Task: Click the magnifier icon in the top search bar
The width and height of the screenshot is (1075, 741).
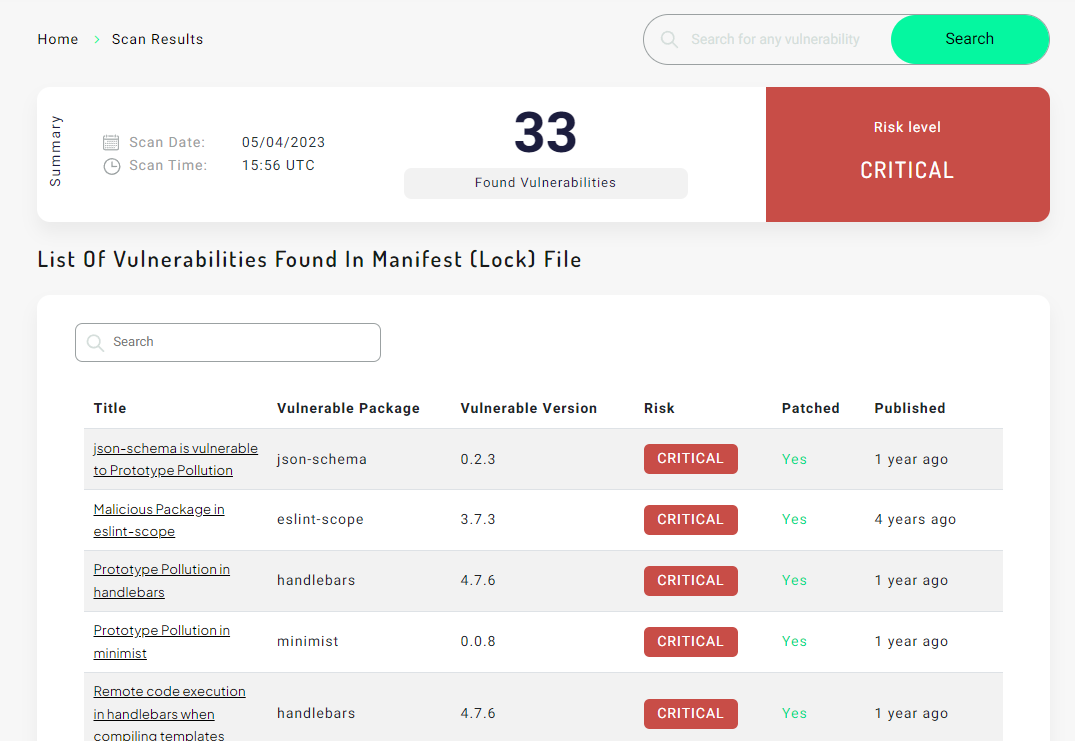Action: [669, 39]
